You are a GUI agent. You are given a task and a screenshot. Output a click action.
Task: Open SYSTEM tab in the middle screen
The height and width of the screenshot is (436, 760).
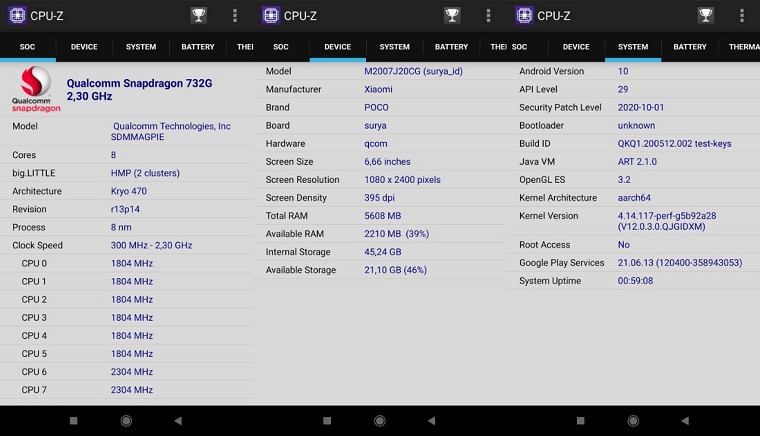click(x=395, y=47)
